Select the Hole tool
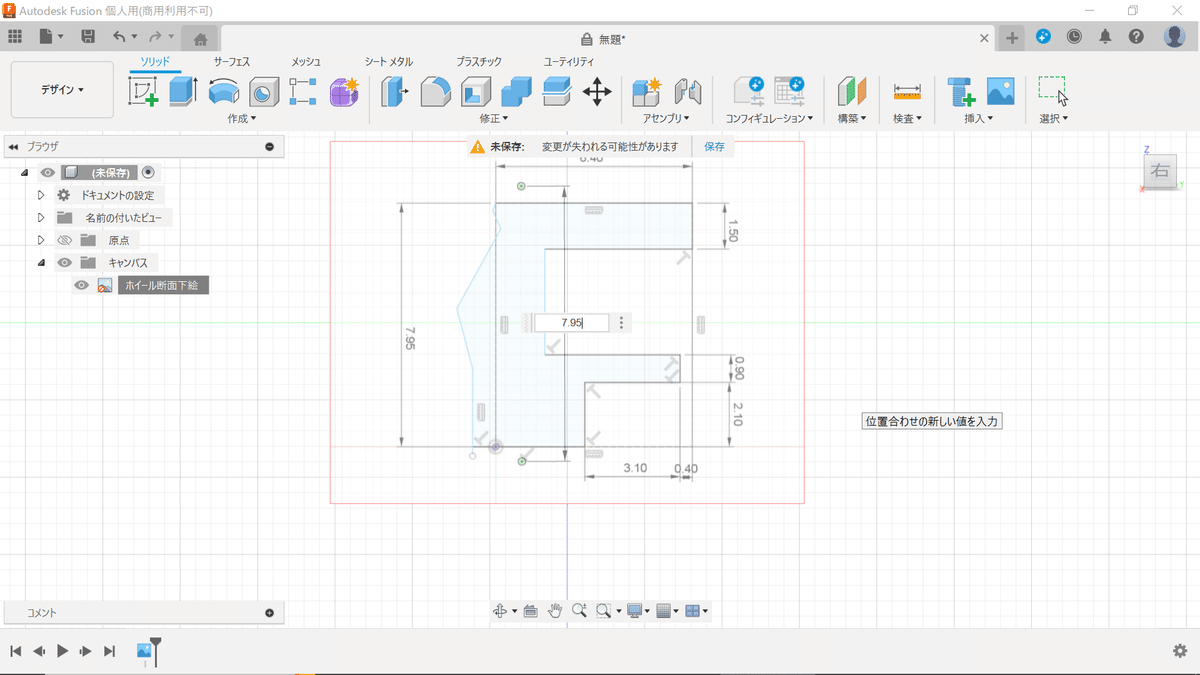The image size is (1200, 675). (263, 92)
